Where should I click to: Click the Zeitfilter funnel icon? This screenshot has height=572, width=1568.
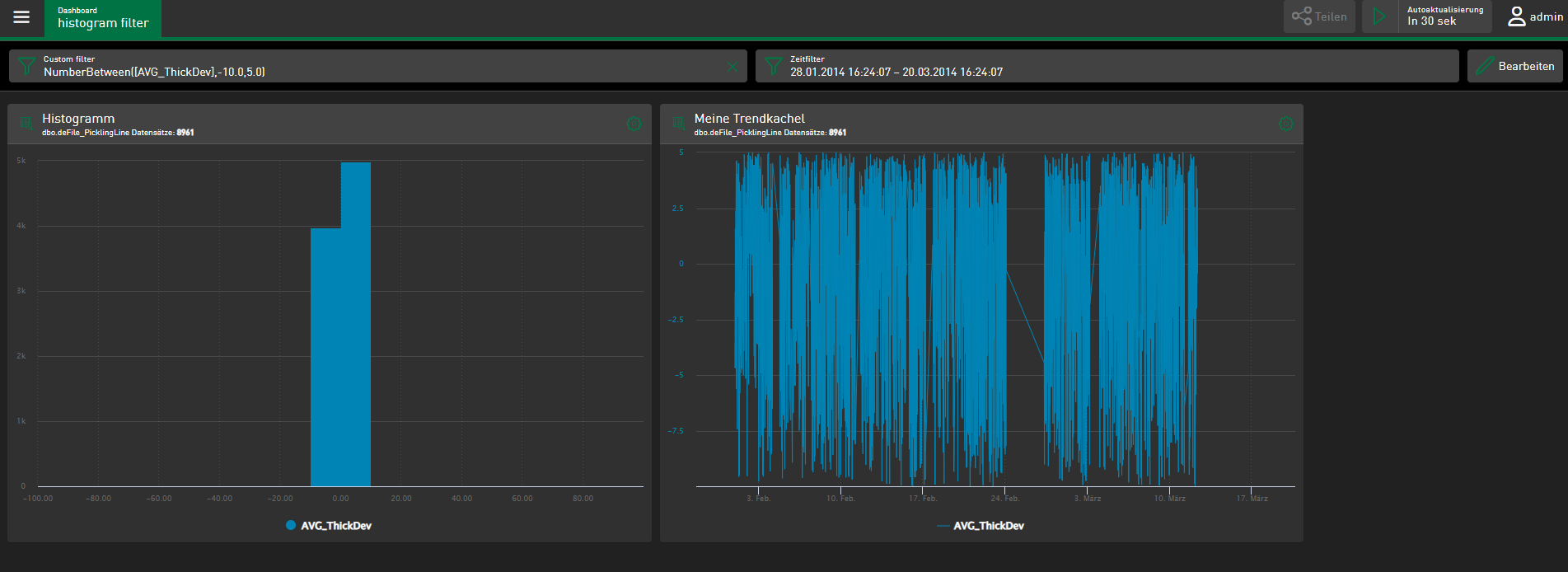coord(773,66)
